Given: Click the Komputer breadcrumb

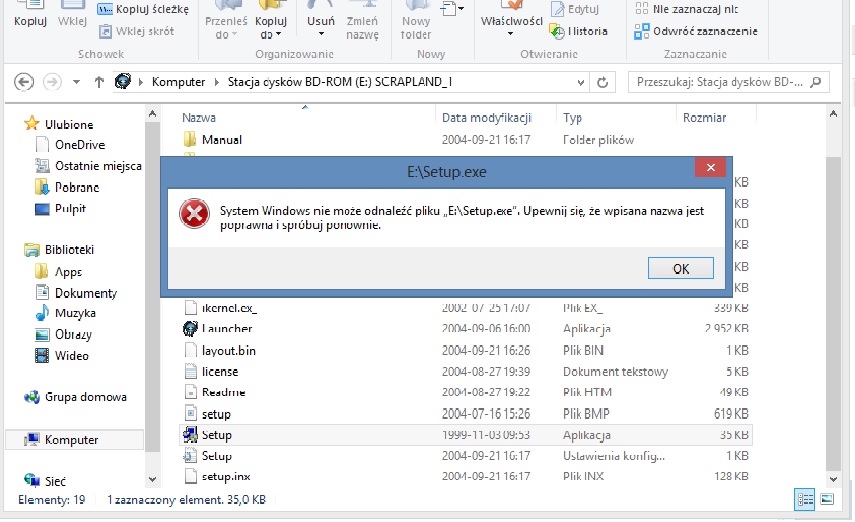Looking at the screenshot, I should (178, 82).
